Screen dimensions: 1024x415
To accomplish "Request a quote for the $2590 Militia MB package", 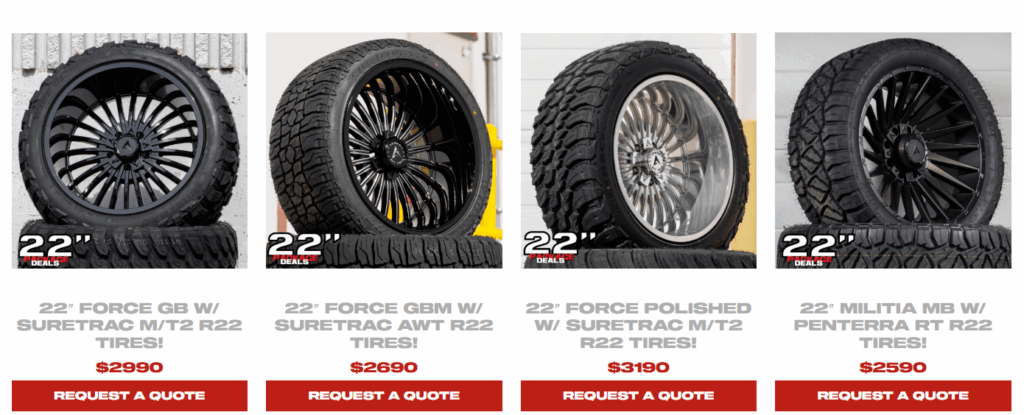I will (x=893, y=395).
